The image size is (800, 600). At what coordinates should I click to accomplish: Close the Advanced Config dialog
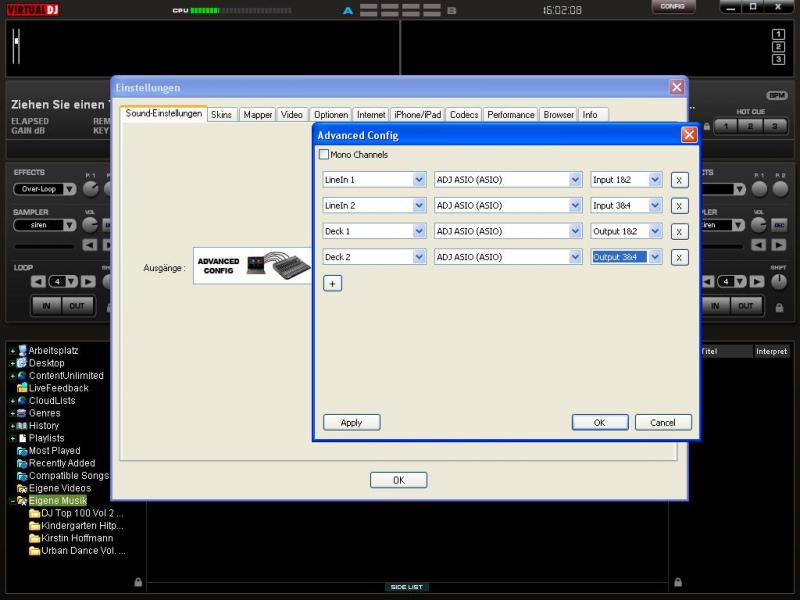pos(689,135)
